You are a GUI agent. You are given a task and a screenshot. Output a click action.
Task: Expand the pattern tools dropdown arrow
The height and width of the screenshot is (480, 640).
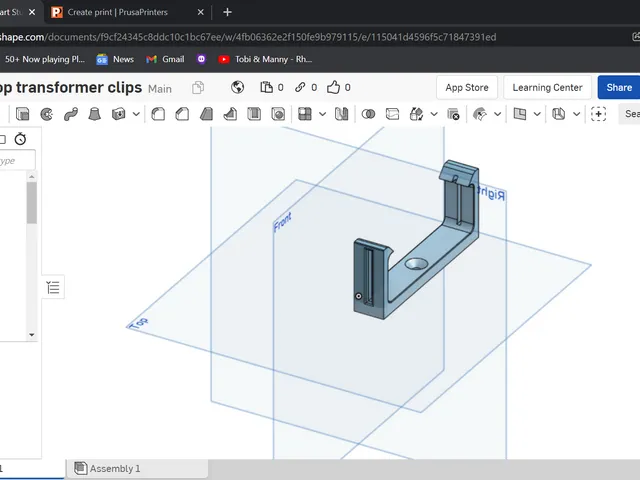(322, 114)
